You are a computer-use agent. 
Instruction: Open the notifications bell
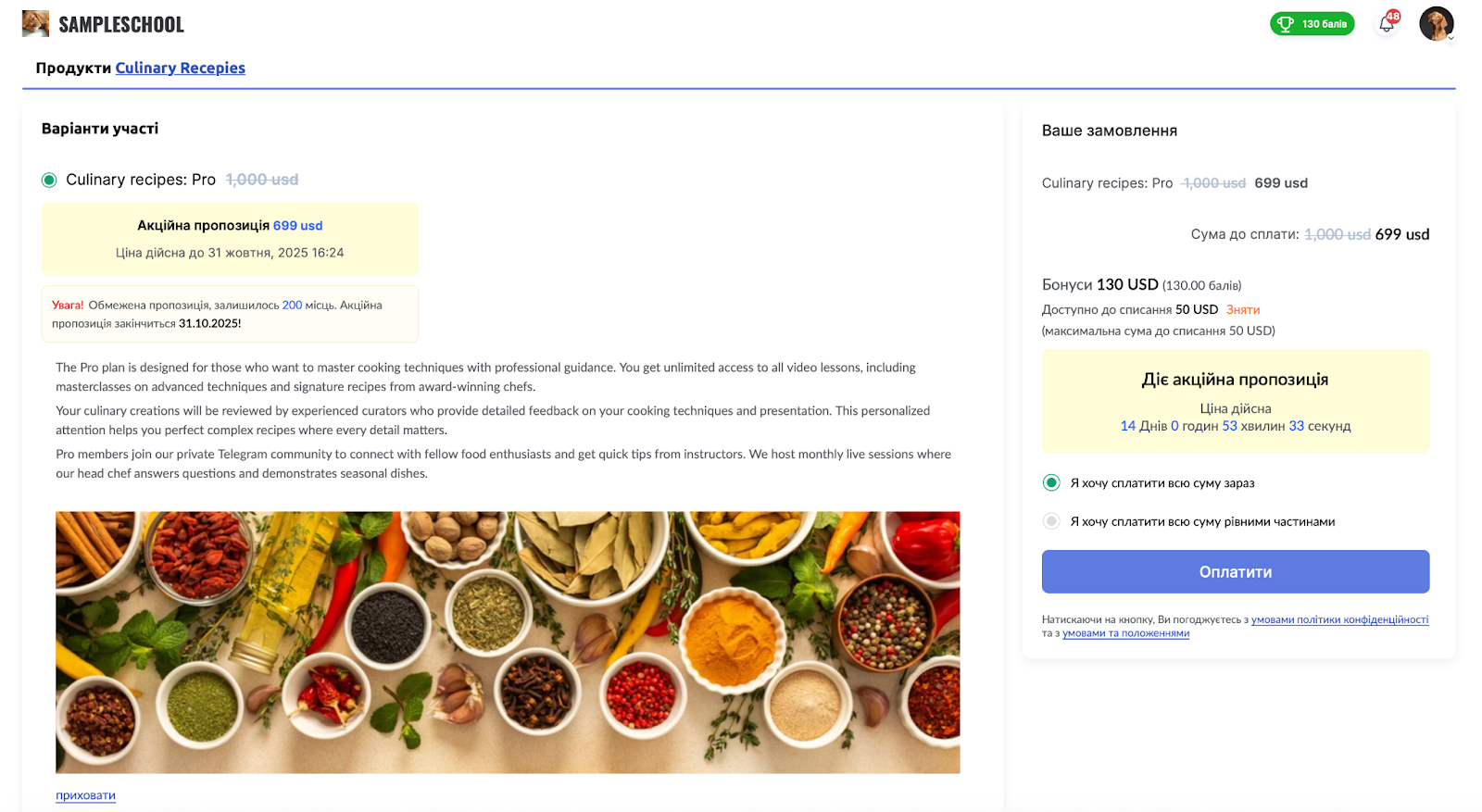1386,25
